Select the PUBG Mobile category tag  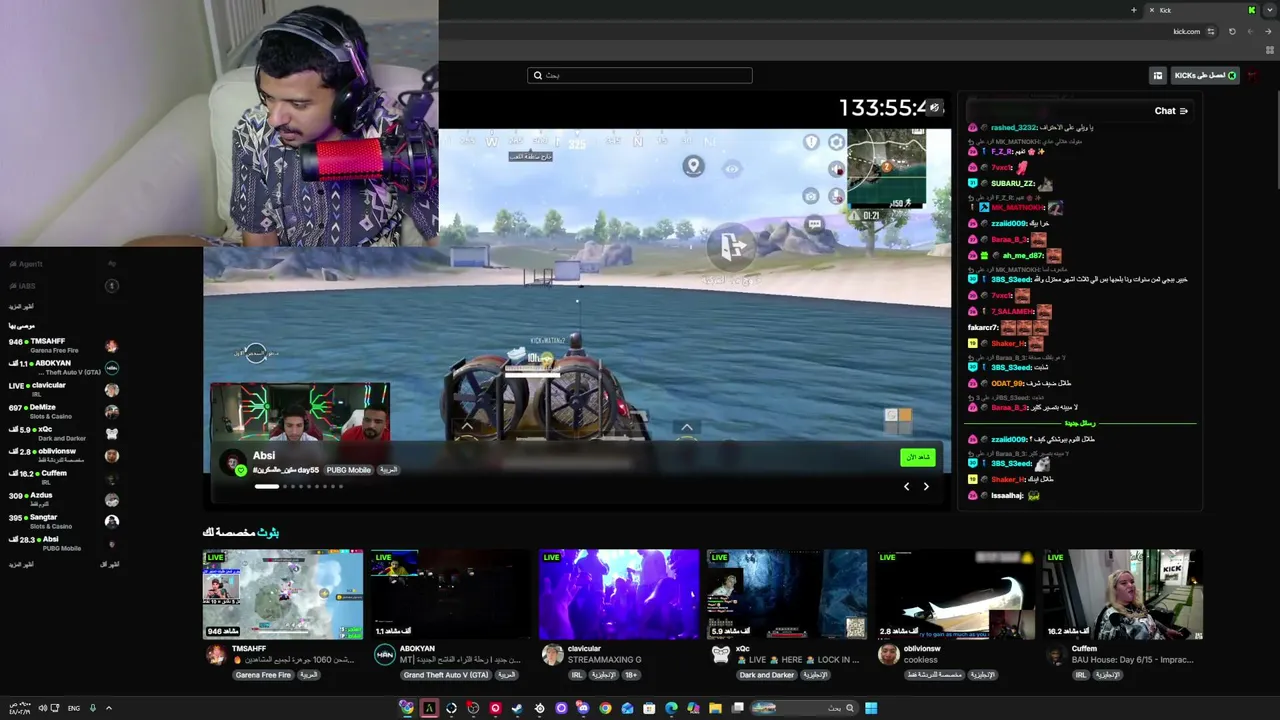point(348,470)
